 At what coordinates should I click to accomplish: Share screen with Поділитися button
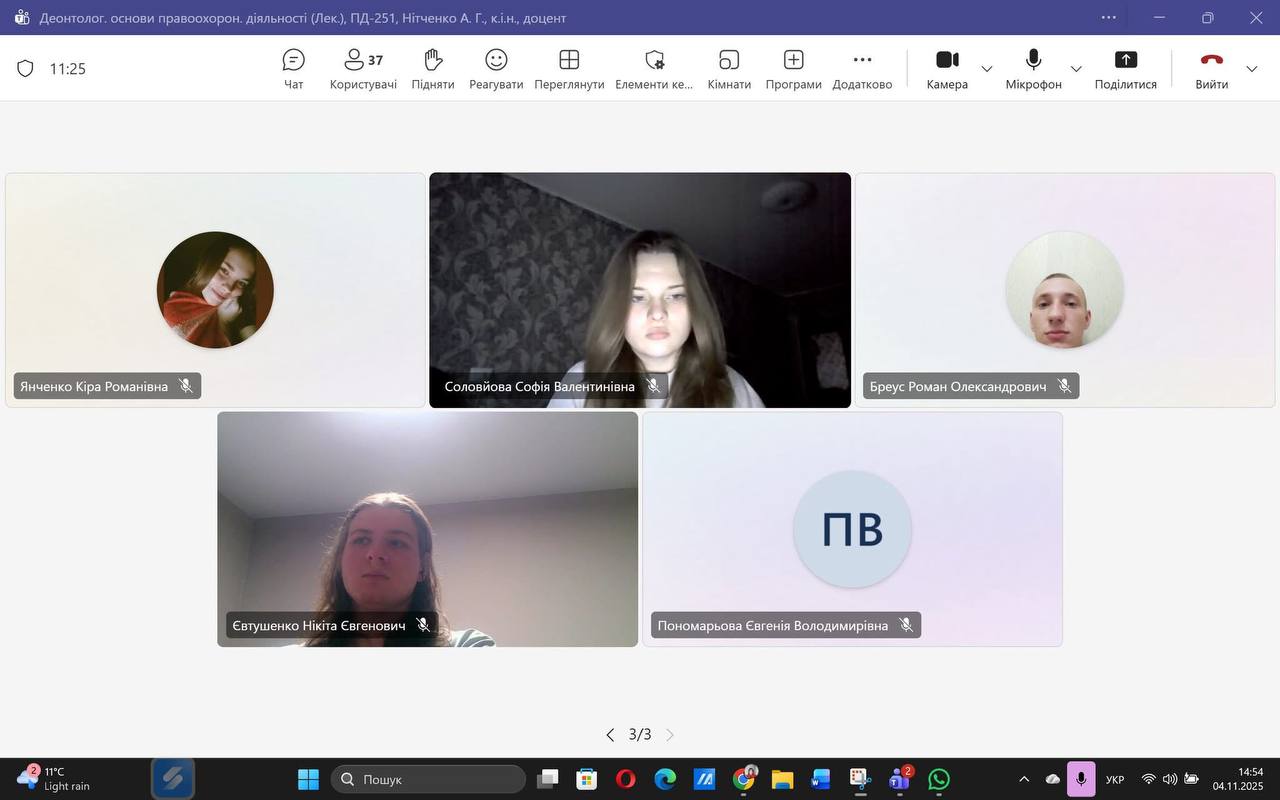[1125, 69]
